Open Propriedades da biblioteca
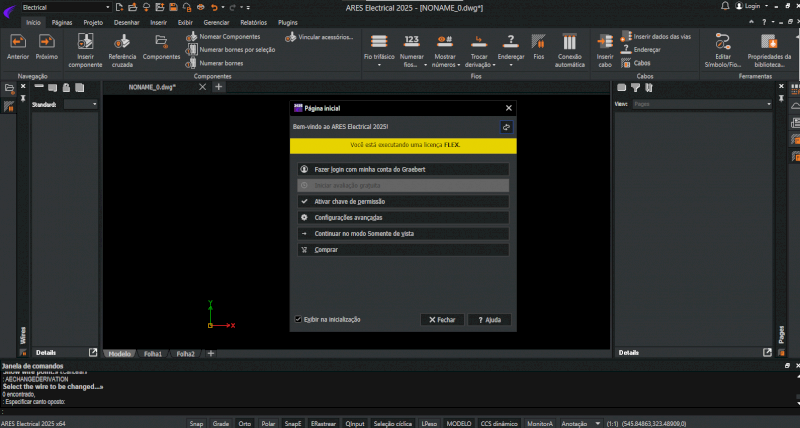 (x=769, y=50)
